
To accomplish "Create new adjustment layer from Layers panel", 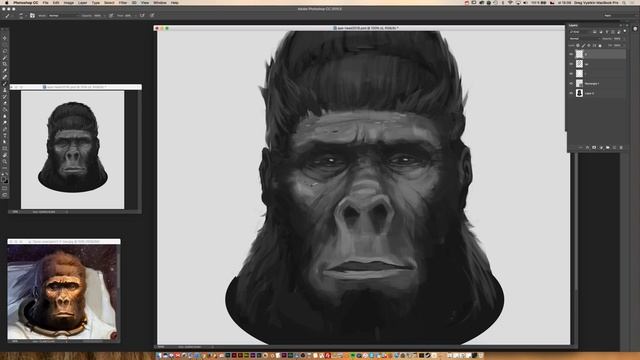I will (601, 147).
